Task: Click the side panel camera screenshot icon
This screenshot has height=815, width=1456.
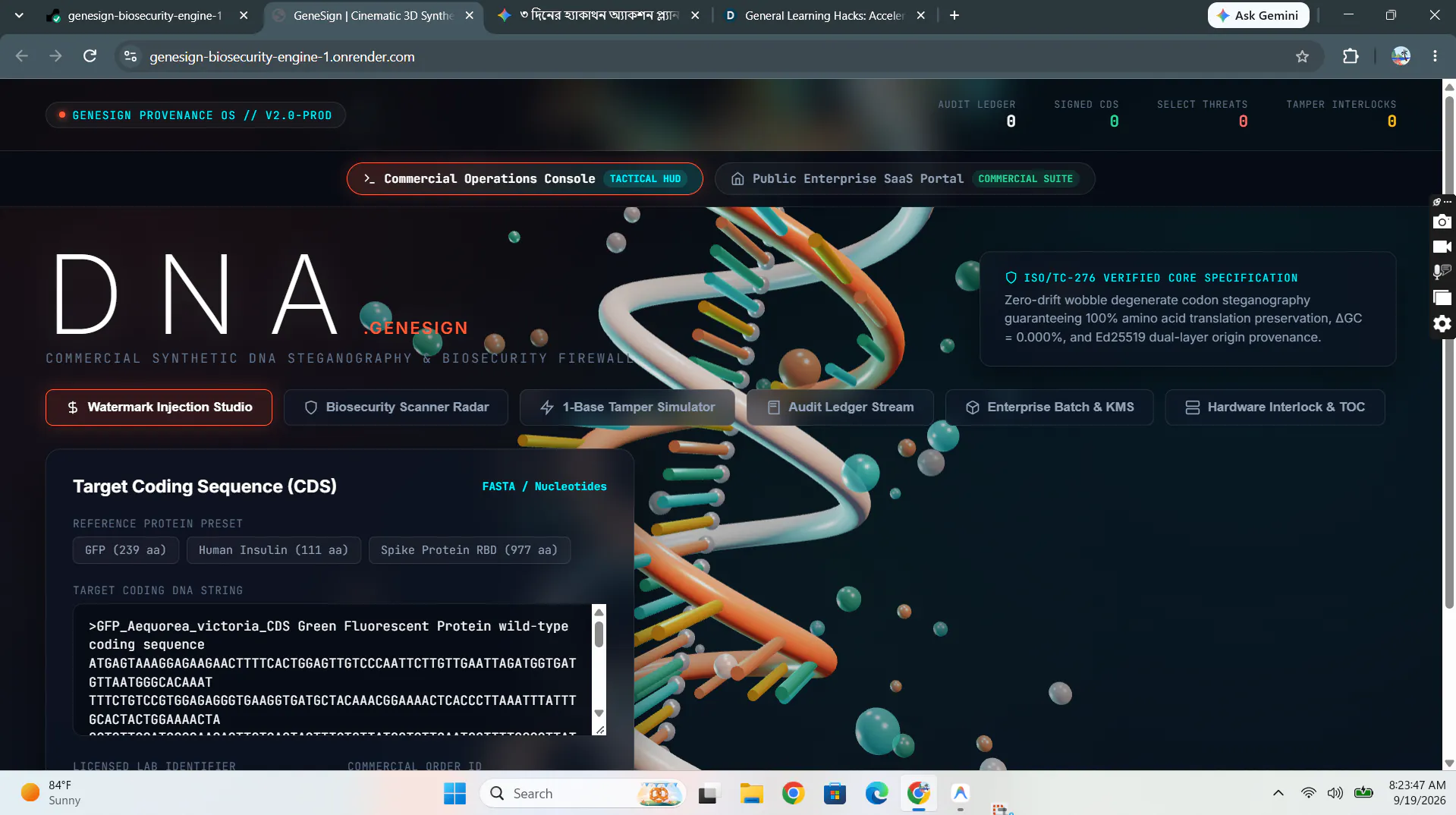Action: (1442, 222)
